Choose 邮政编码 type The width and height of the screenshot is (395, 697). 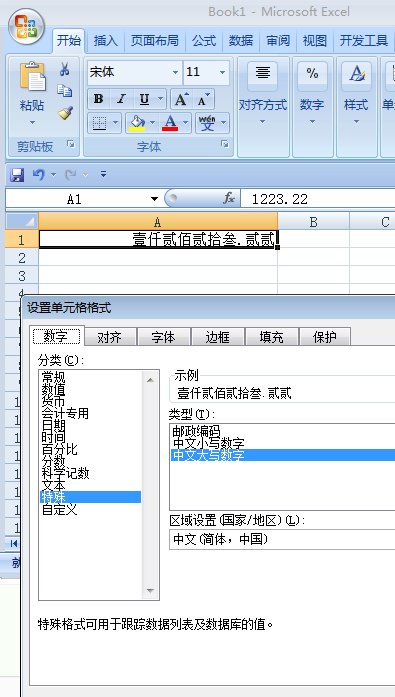tap(196, 431)
